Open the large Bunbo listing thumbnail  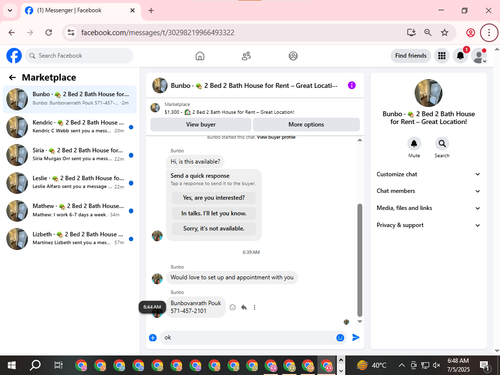[428, 93]
